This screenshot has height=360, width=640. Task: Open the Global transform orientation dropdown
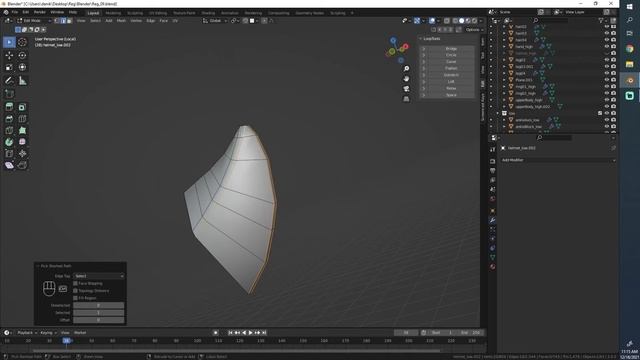[x=215, y=20]
